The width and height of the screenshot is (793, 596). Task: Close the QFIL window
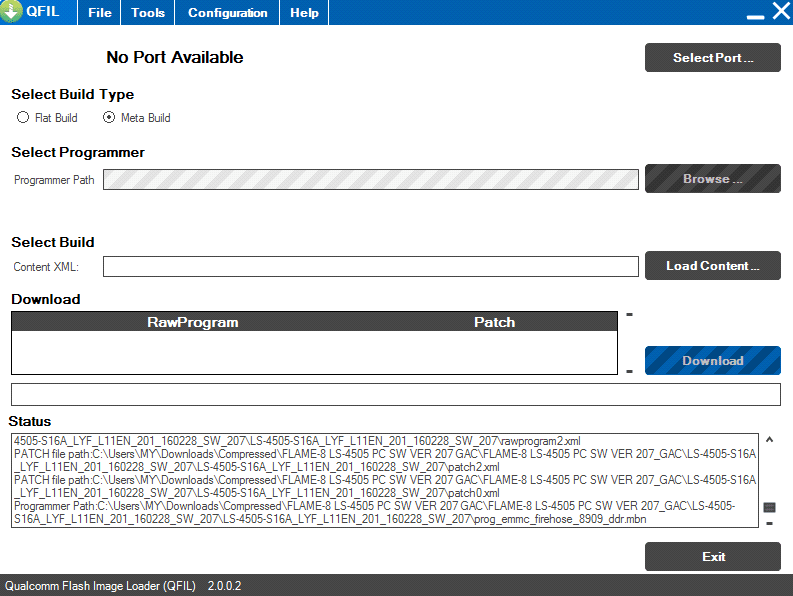tap(781, 11)
